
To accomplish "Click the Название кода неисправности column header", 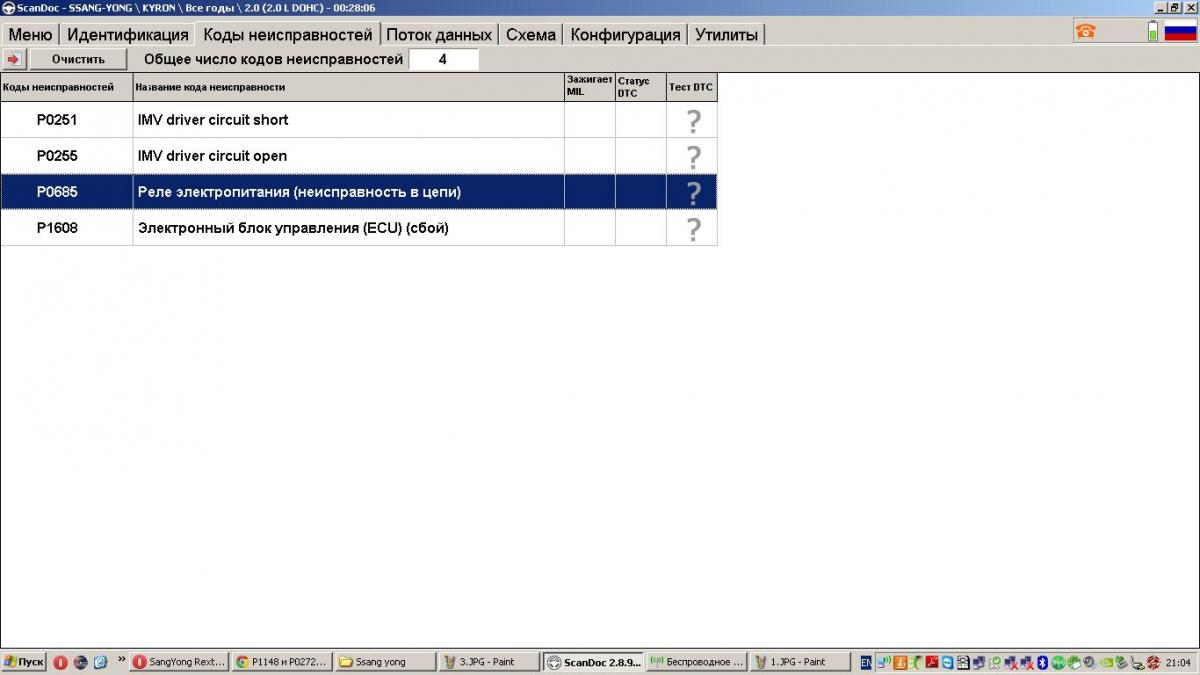I will point(348,87).
